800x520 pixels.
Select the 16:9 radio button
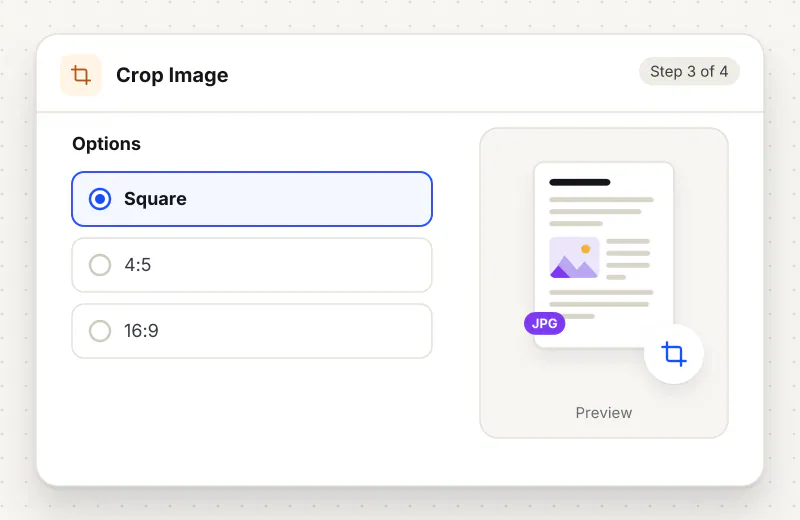click(x=100, y=331)
